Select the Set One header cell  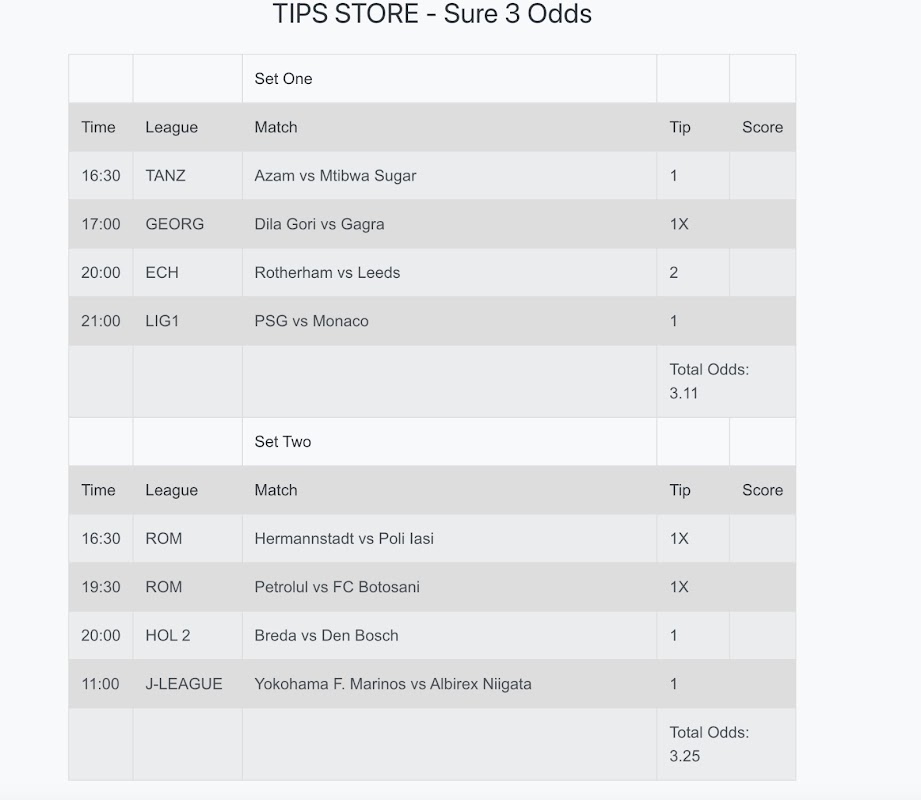pos(283,79)
